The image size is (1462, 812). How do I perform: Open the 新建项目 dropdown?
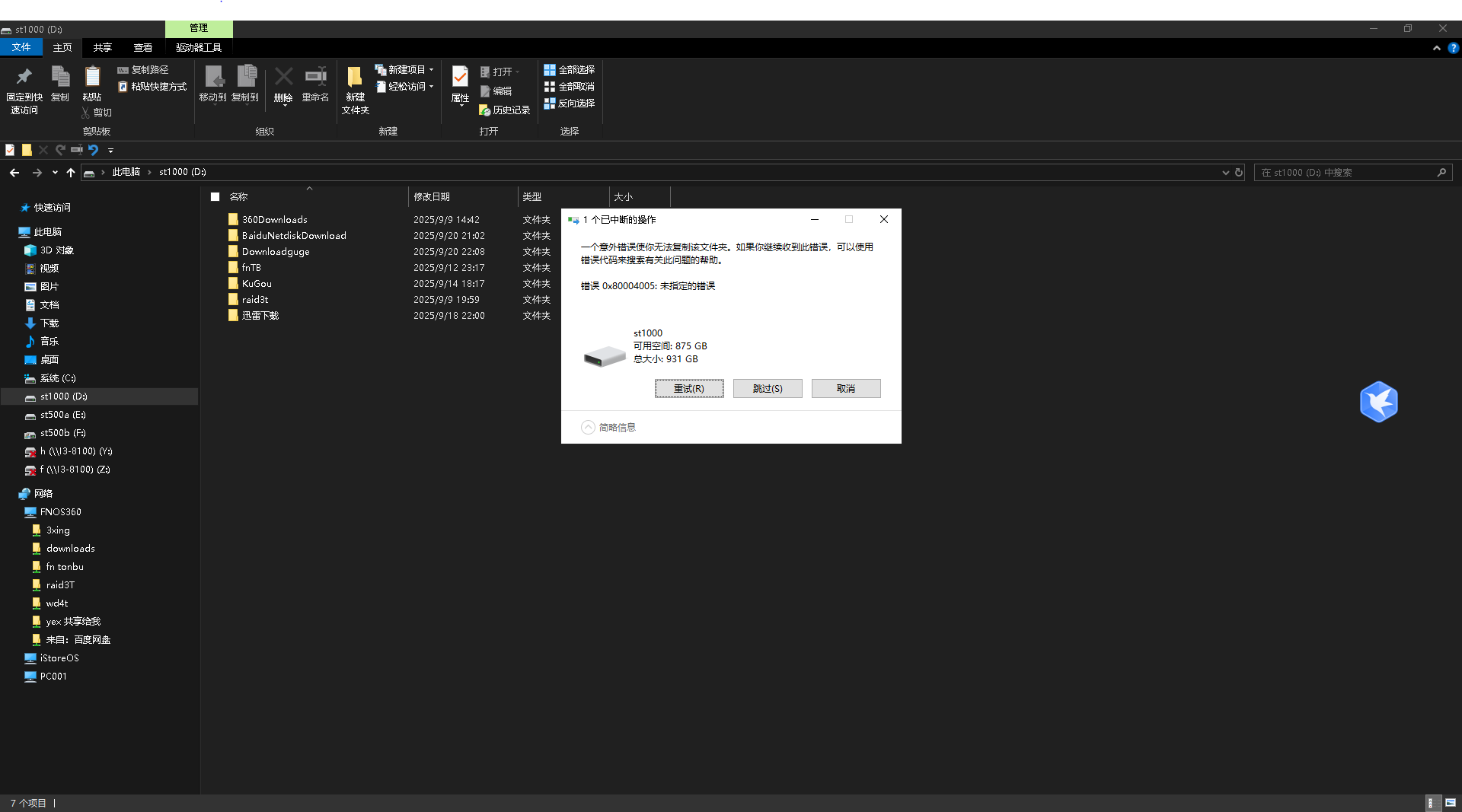[404, 70]
